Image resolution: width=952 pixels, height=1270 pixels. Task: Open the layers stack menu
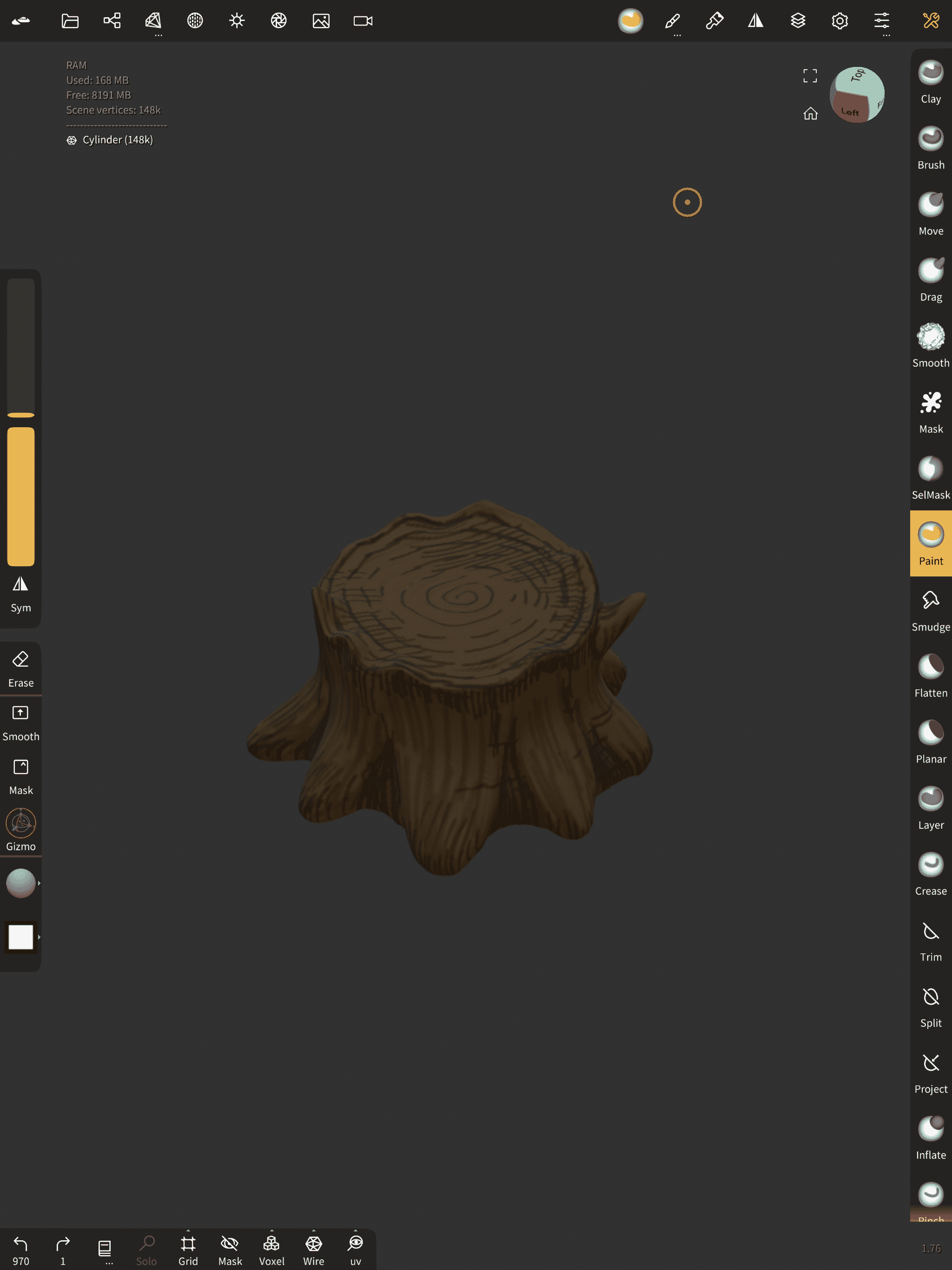pos(798,21)
